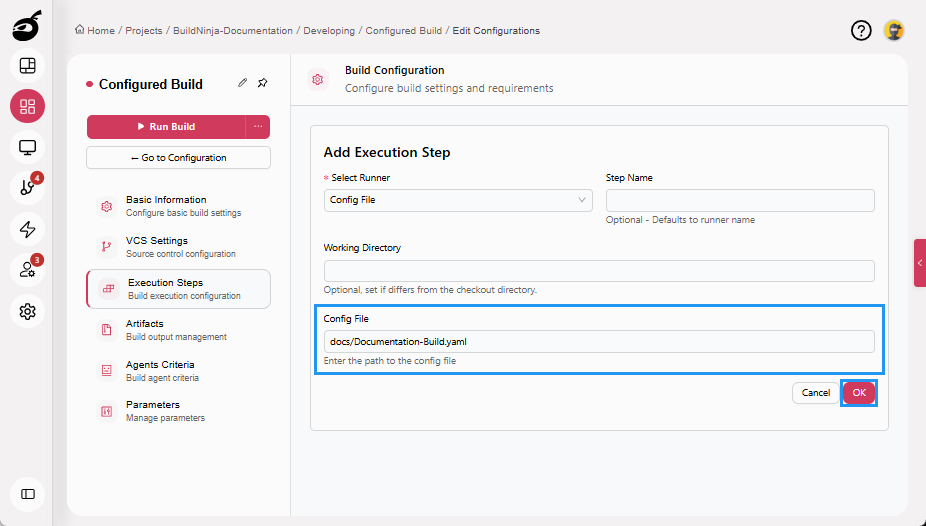Image resolution: width=926 pixels, height=526 pixels.
Task: Start the build with Run Build
Action: point(166,126)
